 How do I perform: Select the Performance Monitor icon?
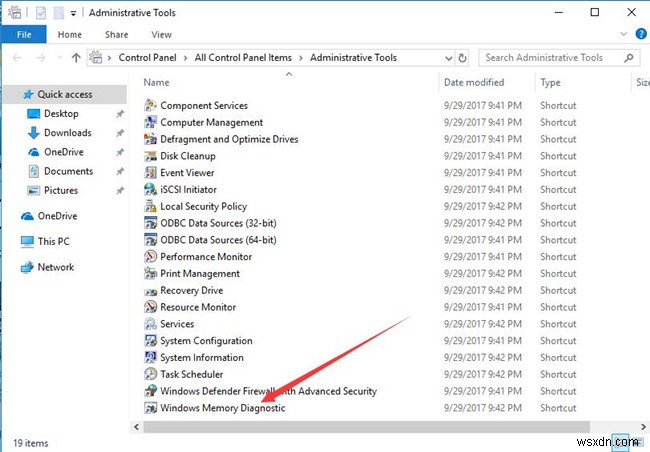click(x=150, y=257)
